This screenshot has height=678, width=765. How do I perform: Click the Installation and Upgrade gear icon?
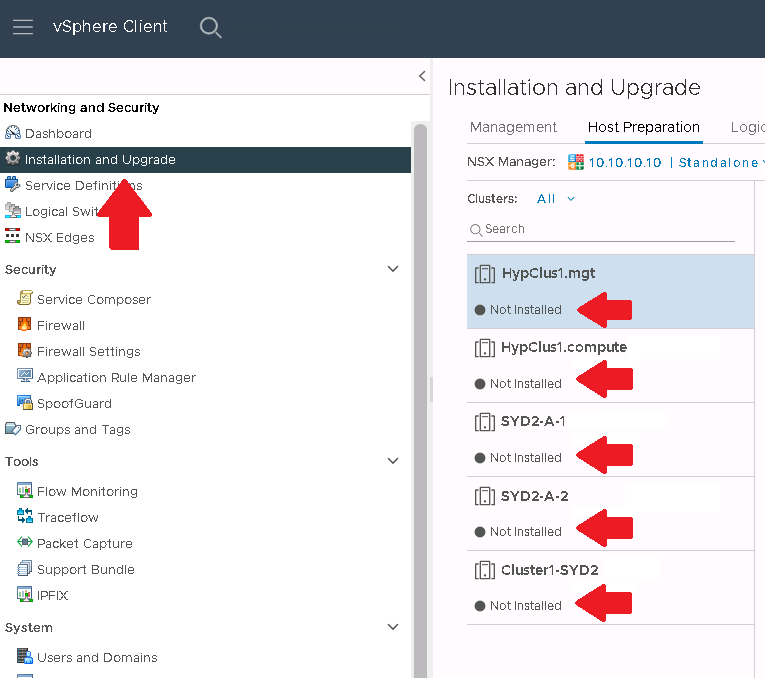tap(13, 159)
